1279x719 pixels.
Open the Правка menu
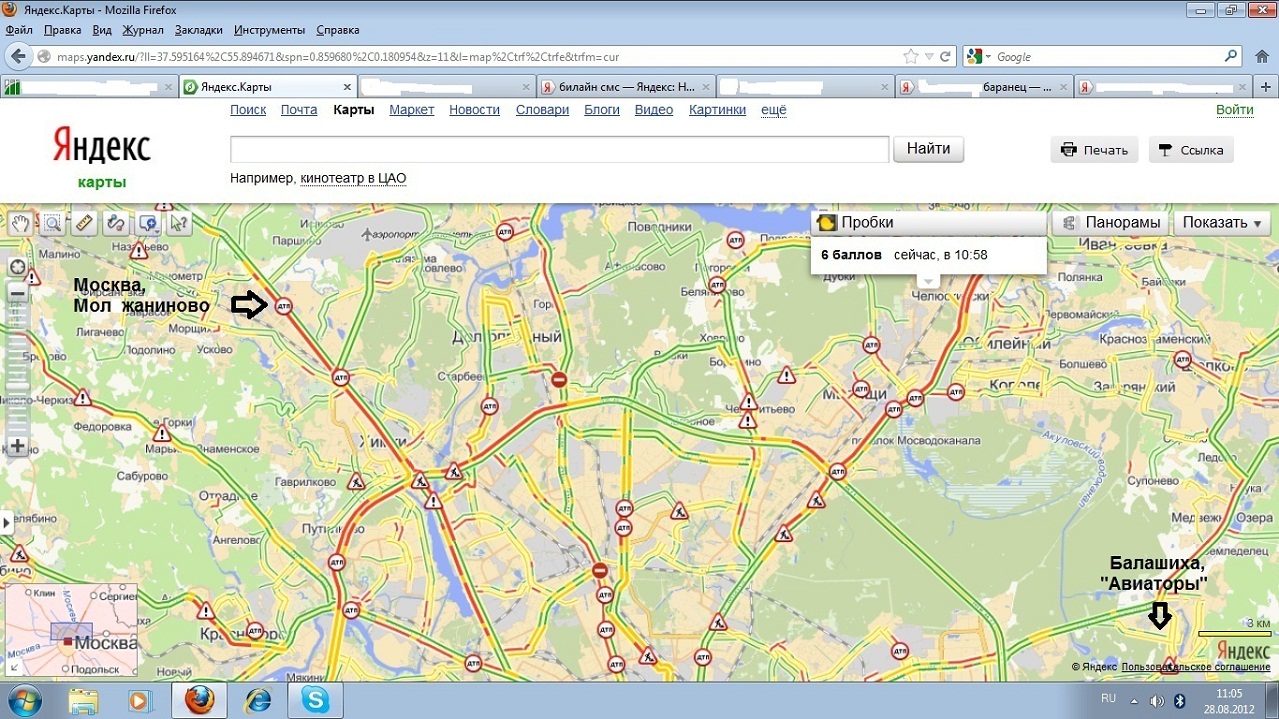[63, 30]
